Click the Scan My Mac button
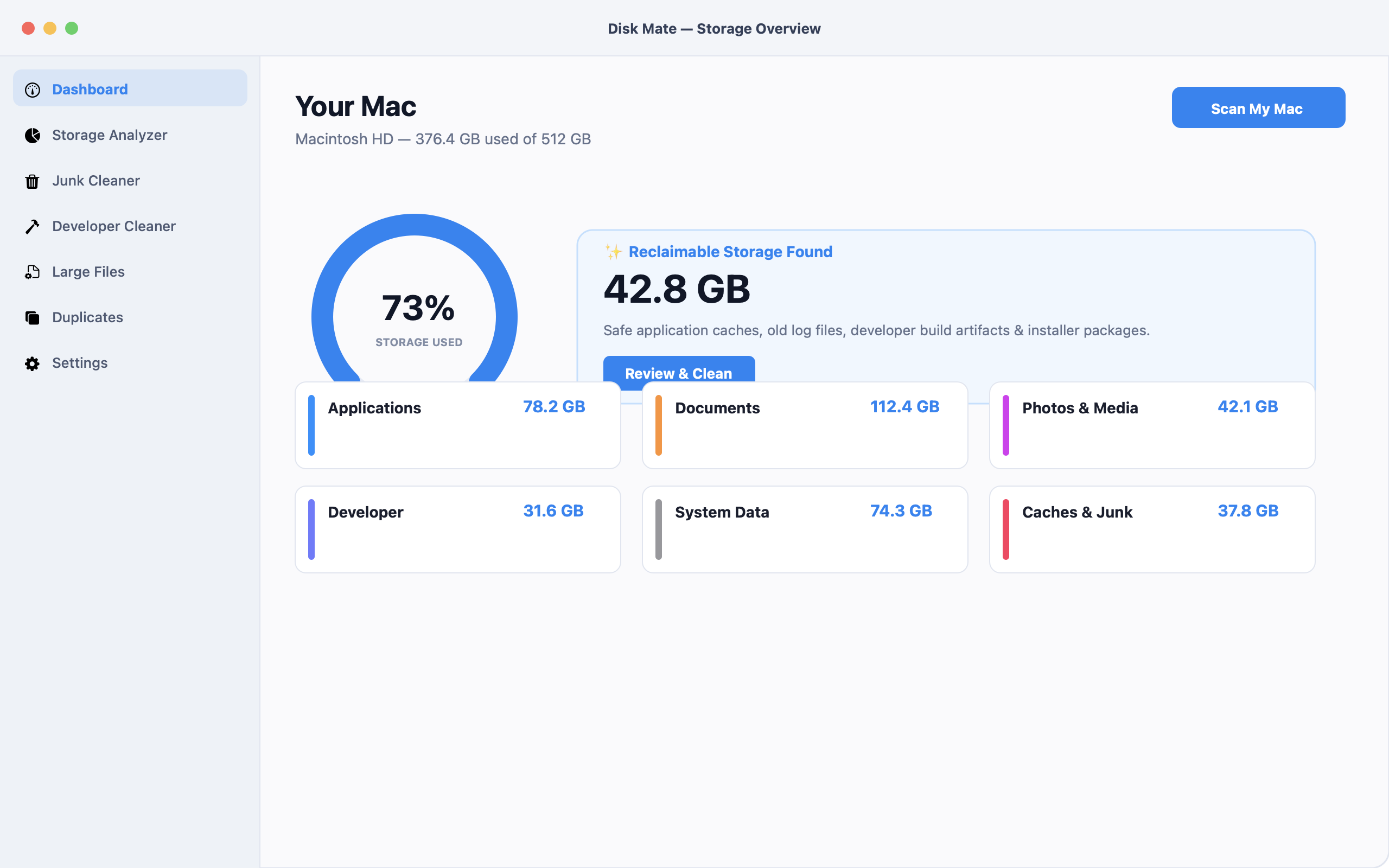Screen dimensions: 1389x868 tap(1258, 108)
